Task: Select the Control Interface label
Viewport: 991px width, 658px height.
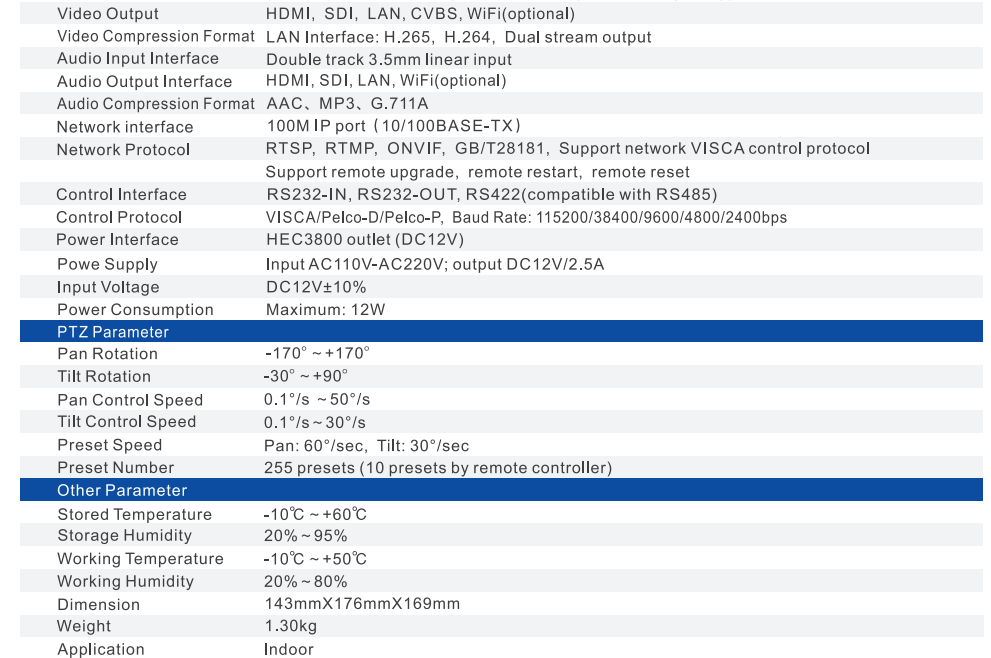Action: [121, 194]
